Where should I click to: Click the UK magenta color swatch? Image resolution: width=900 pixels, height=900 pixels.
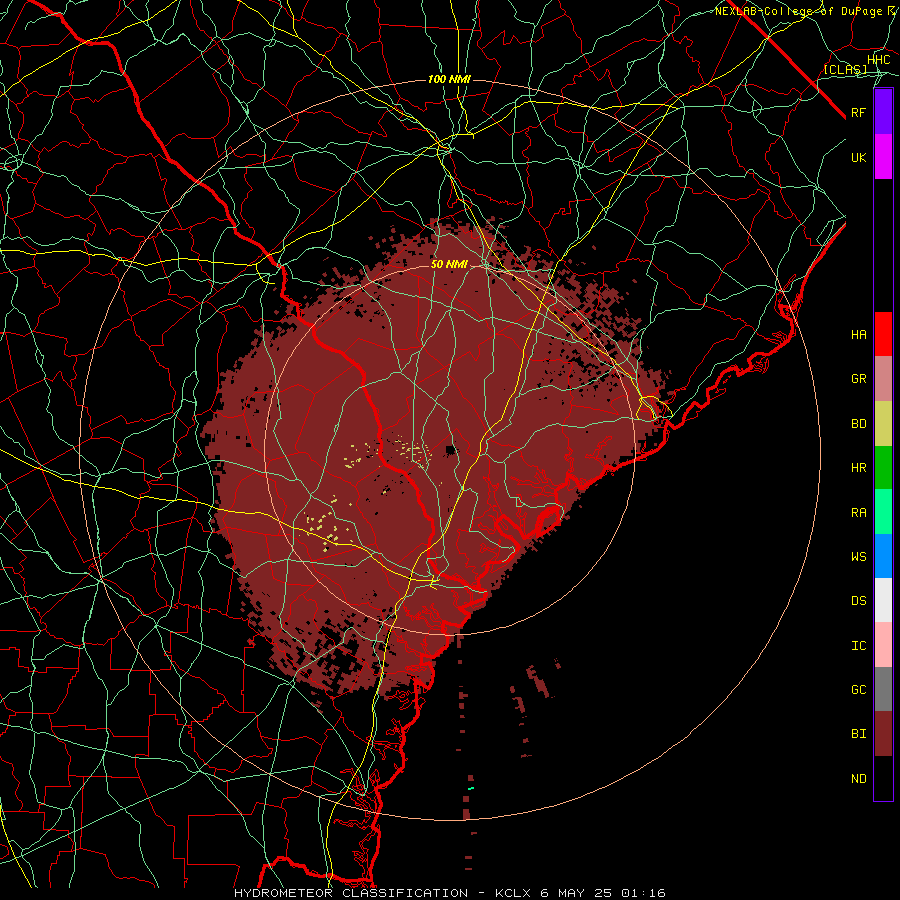[883, 157]
